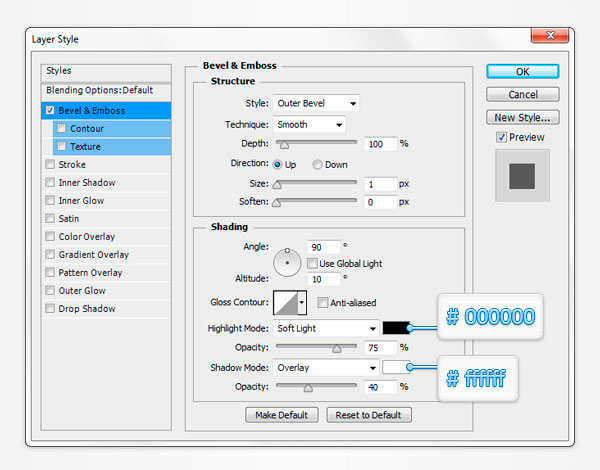Click the Reset to Default button
The width and height of the screenshot is (600, 470).
pyautogui.click(x=368, y=415)
